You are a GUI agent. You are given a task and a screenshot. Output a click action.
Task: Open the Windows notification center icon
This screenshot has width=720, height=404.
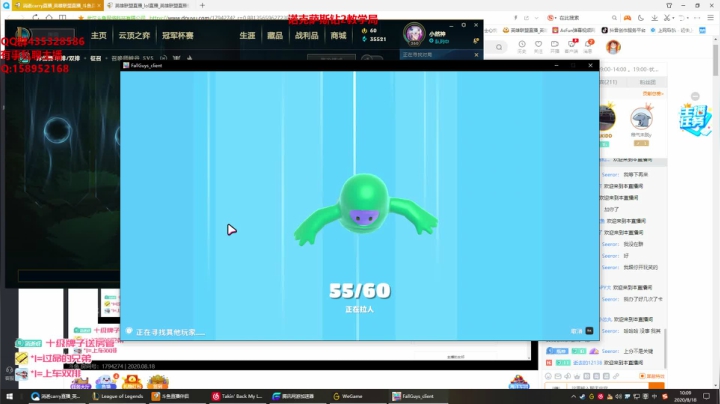click(x=707, y=396)
